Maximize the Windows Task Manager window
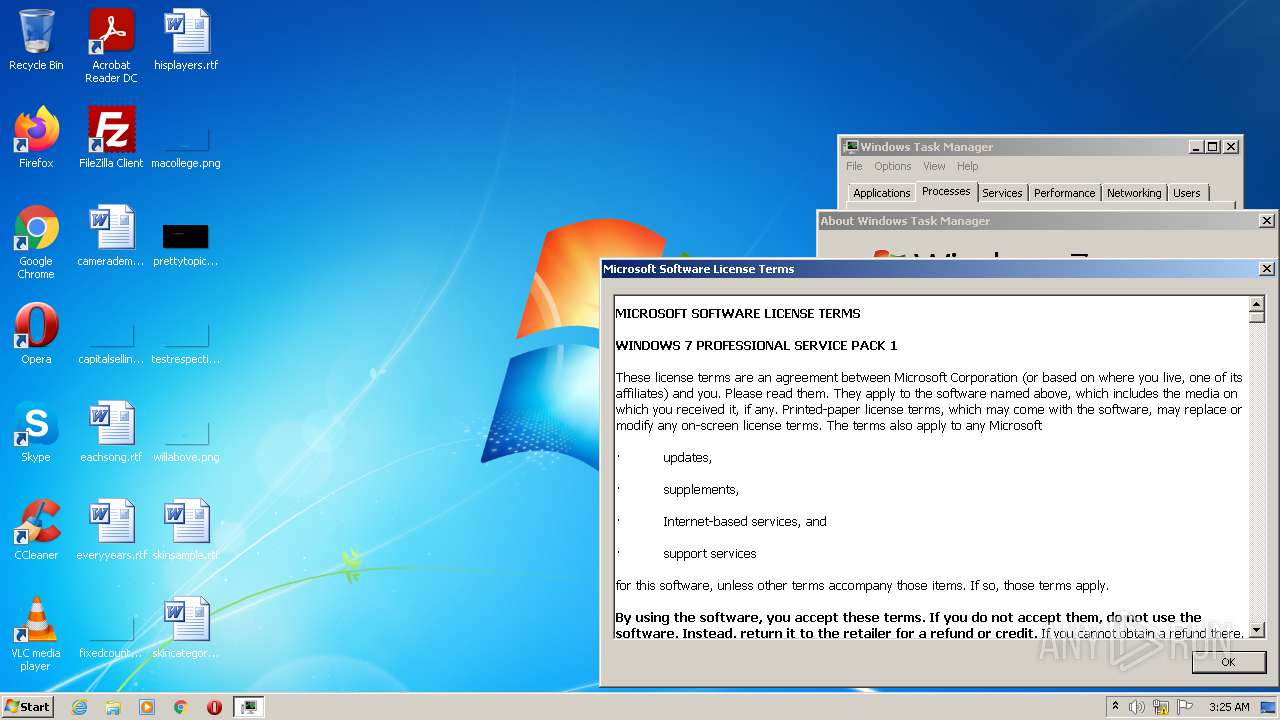This screenshot has width=1280, height=720. point(1213,147)
